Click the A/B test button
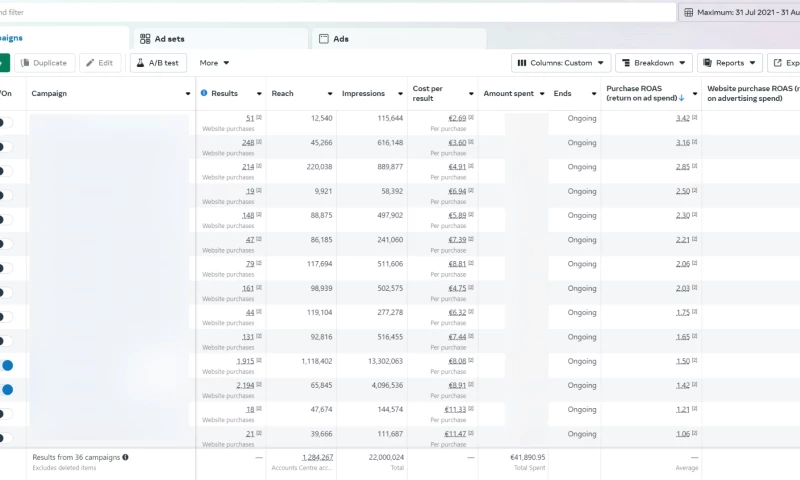Viewport: 800px width, 480px height. coord(158,63)
